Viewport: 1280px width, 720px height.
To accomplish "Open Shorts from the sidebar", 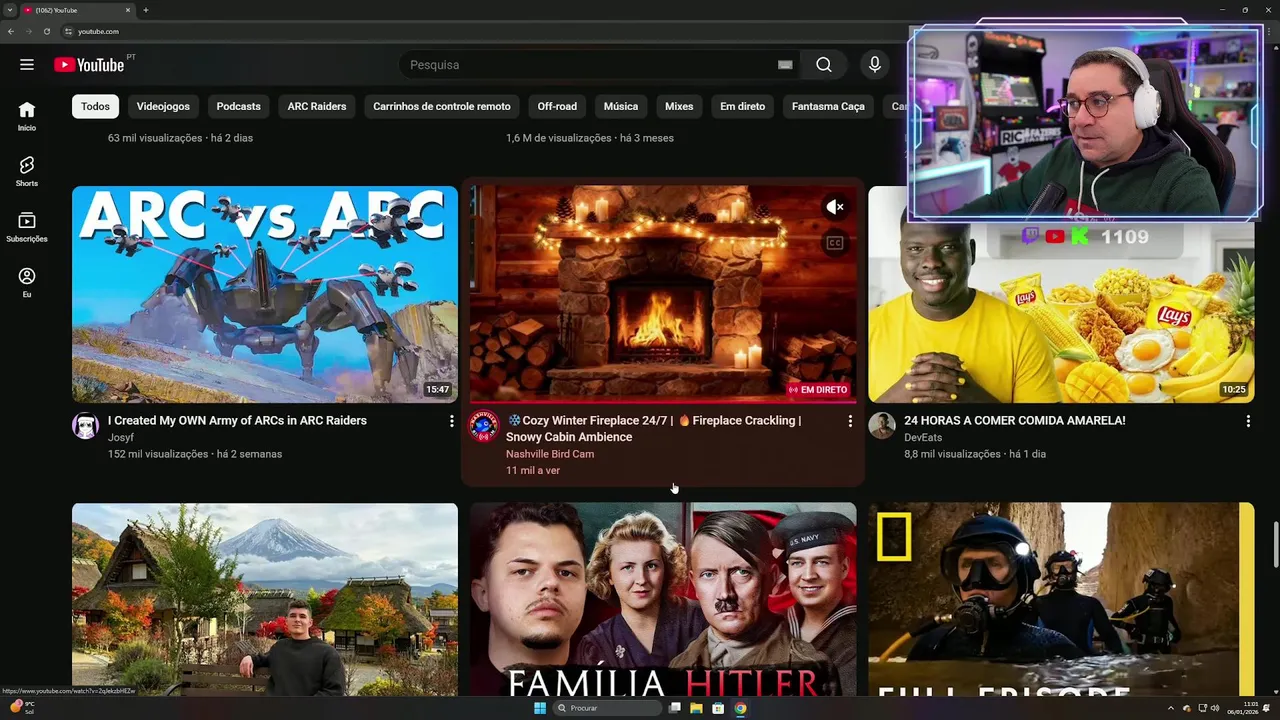I will point(27,171).
